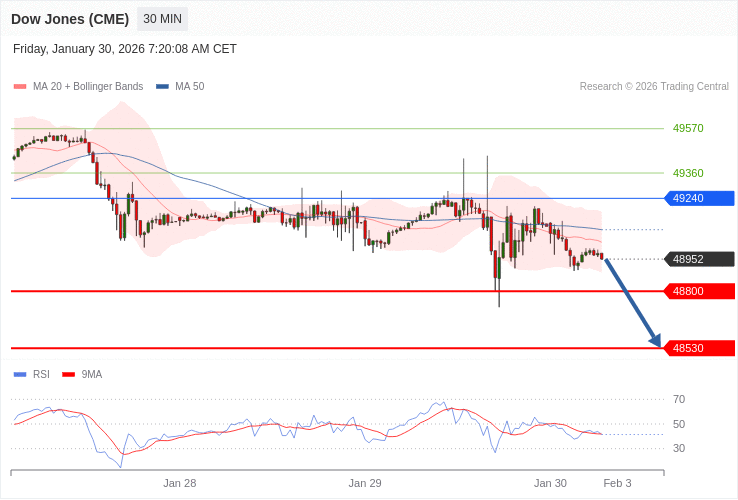Click the 'MA 50' legend label
738x500 pixels.
190,87
